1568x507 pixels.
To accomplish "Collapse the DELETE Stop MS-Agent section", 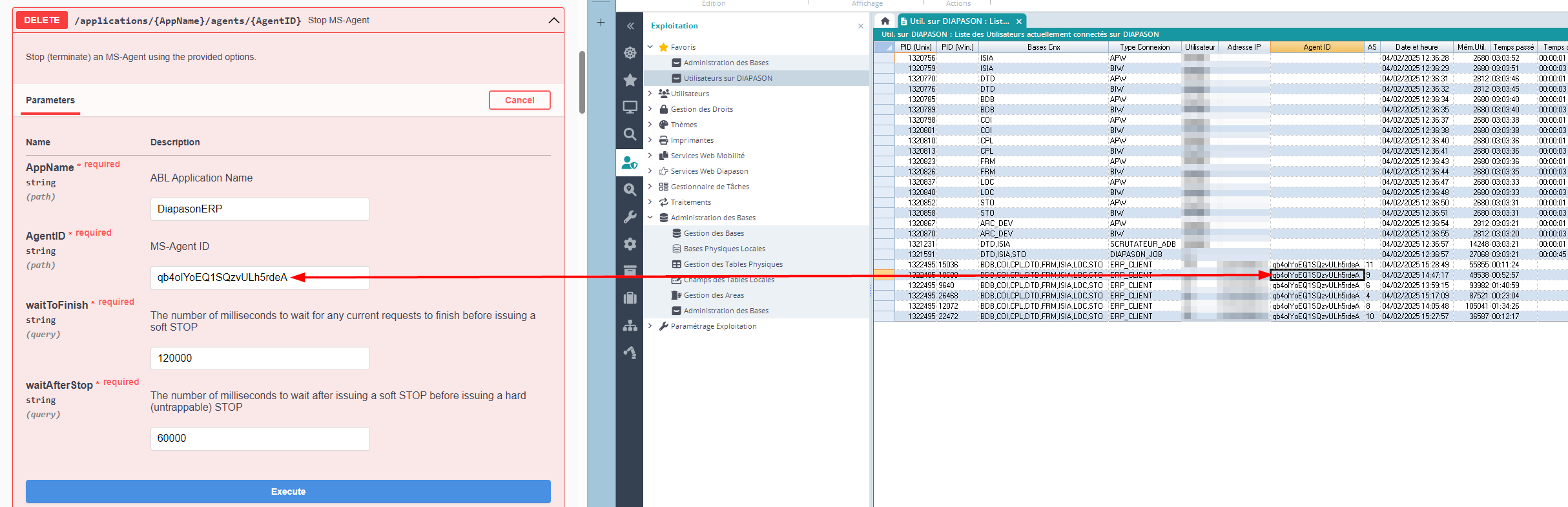I will tap(553, 21).
